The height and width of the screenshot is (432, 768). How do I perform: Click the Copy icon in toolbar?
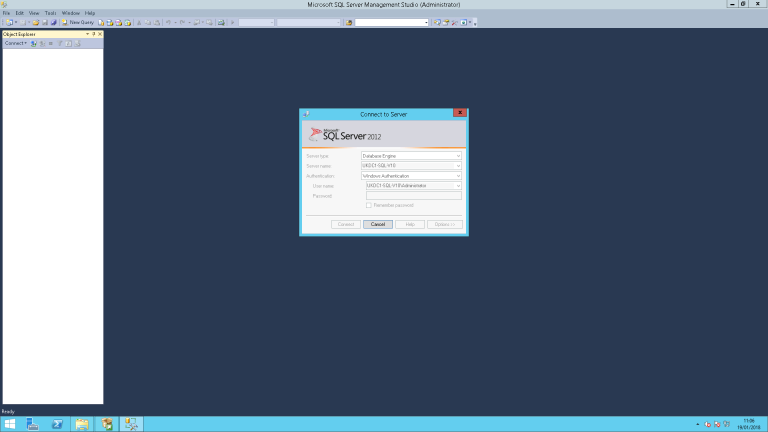(147, 23)
